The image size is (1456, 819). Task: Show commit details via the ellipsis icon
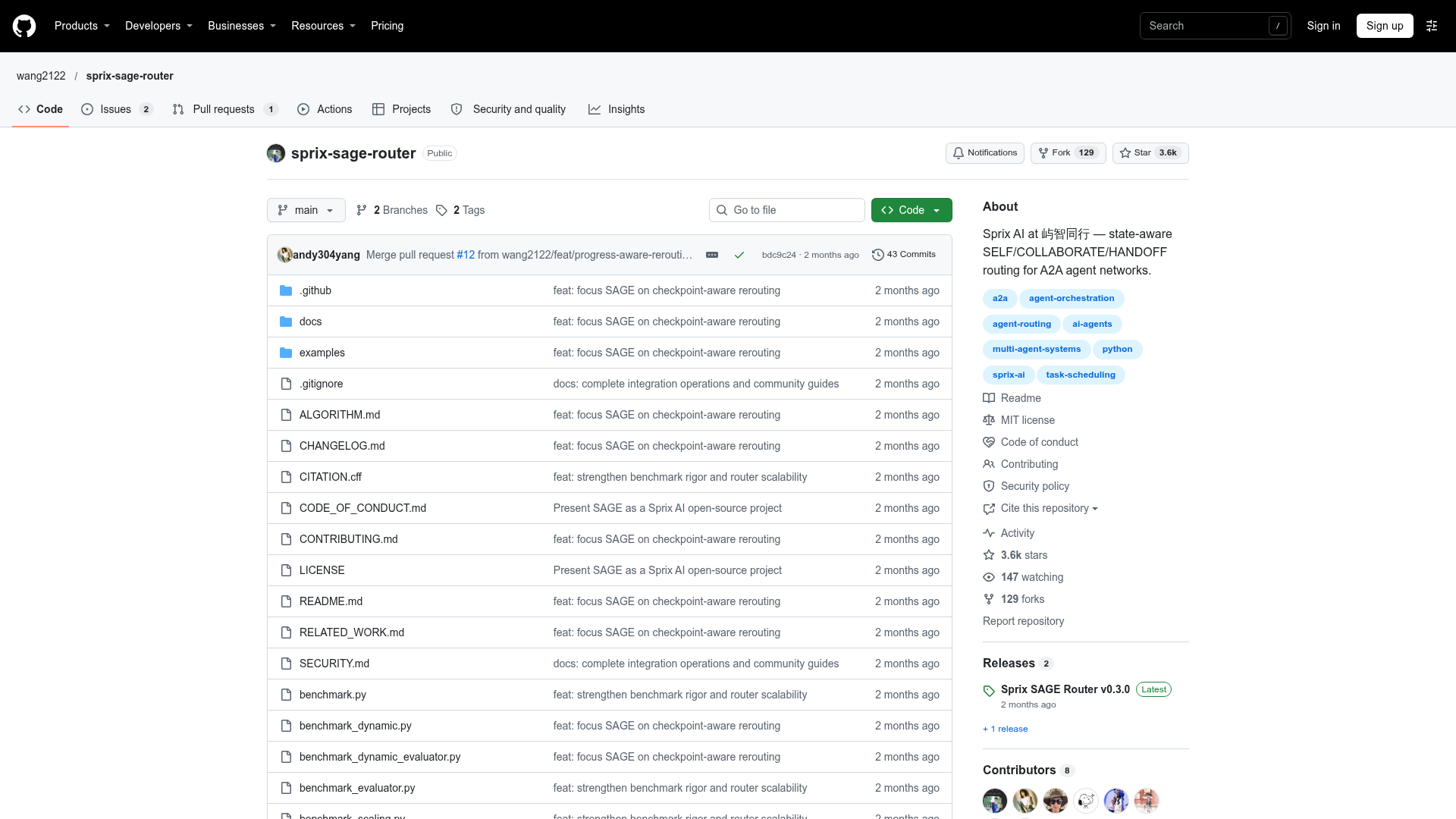point(712,255)
